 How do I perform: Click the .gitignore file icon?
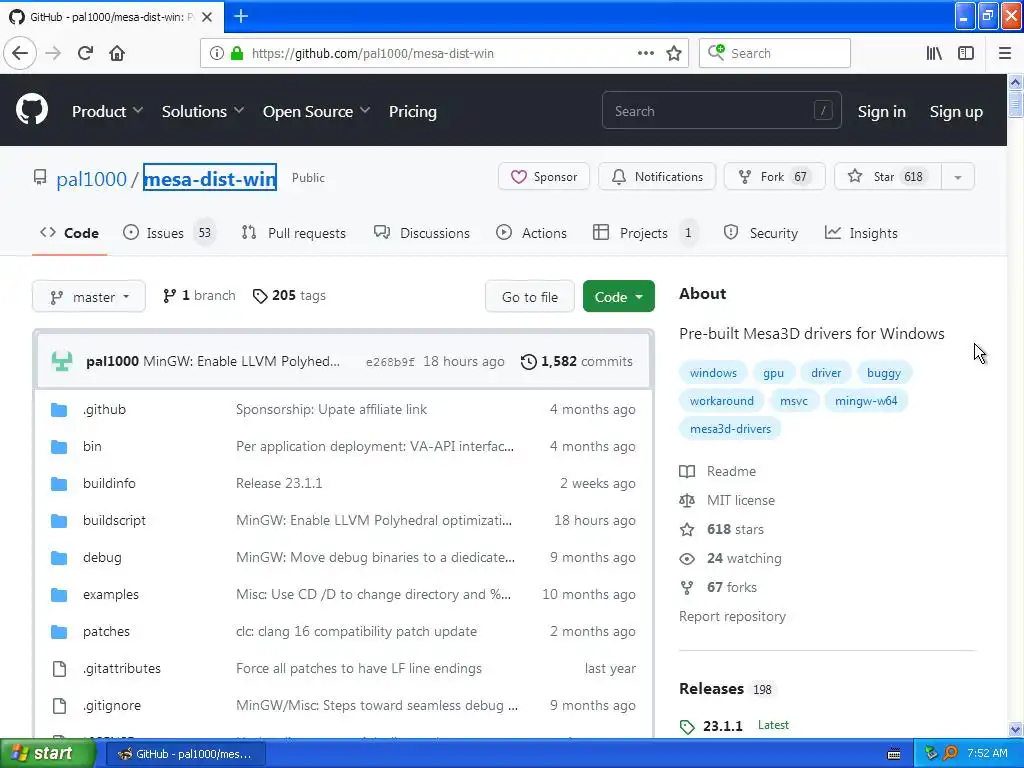[x=59, y=706]
